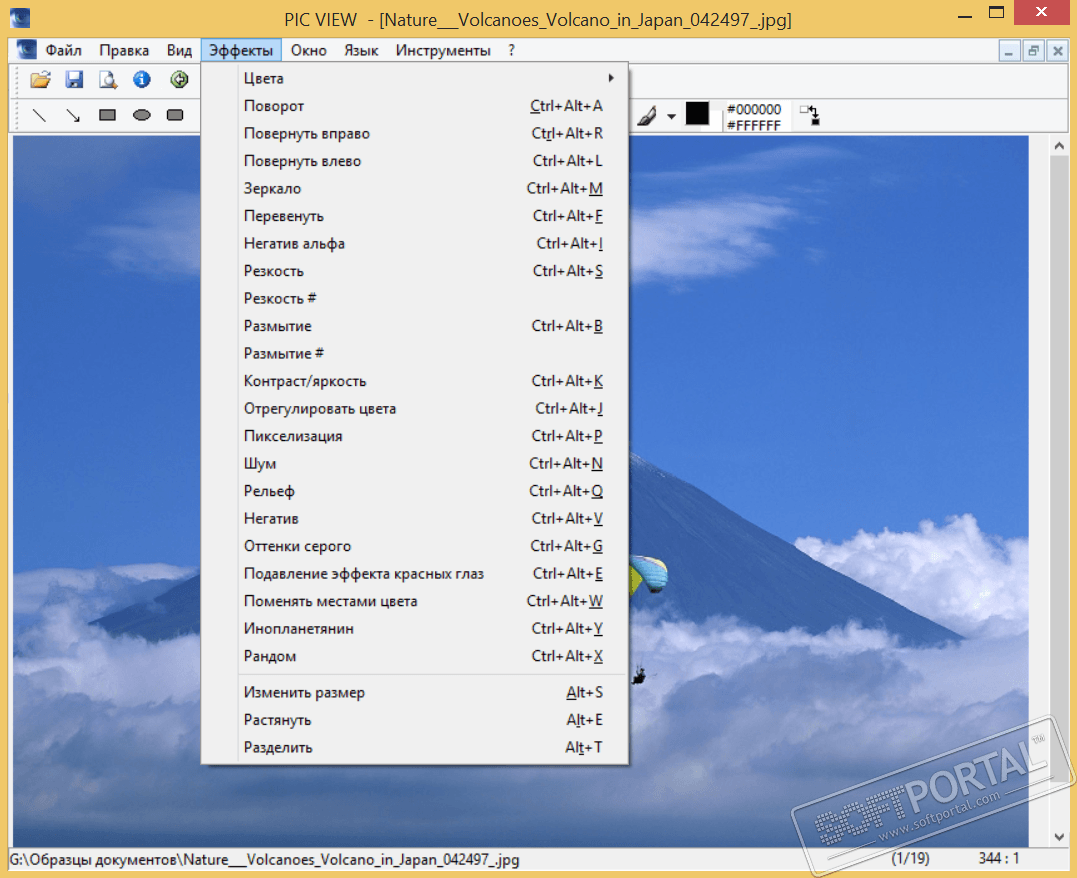Click the (1/19) image counter
Screen dimensions: 1077x878
(910, 858)
